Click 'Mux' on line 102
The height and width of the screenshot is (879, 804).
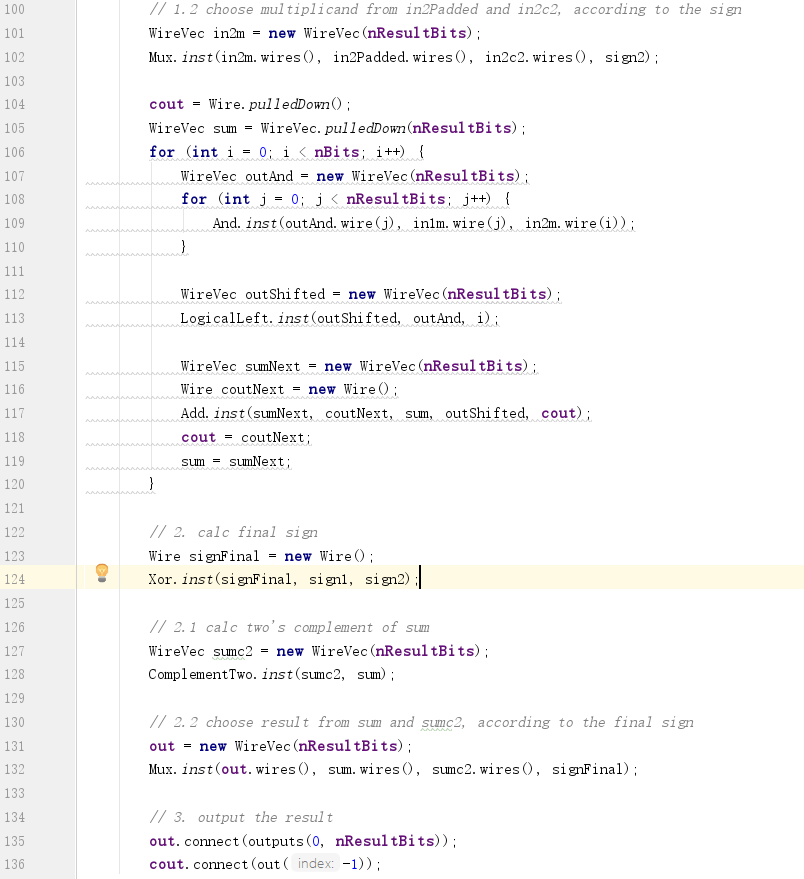coord(162,57)
